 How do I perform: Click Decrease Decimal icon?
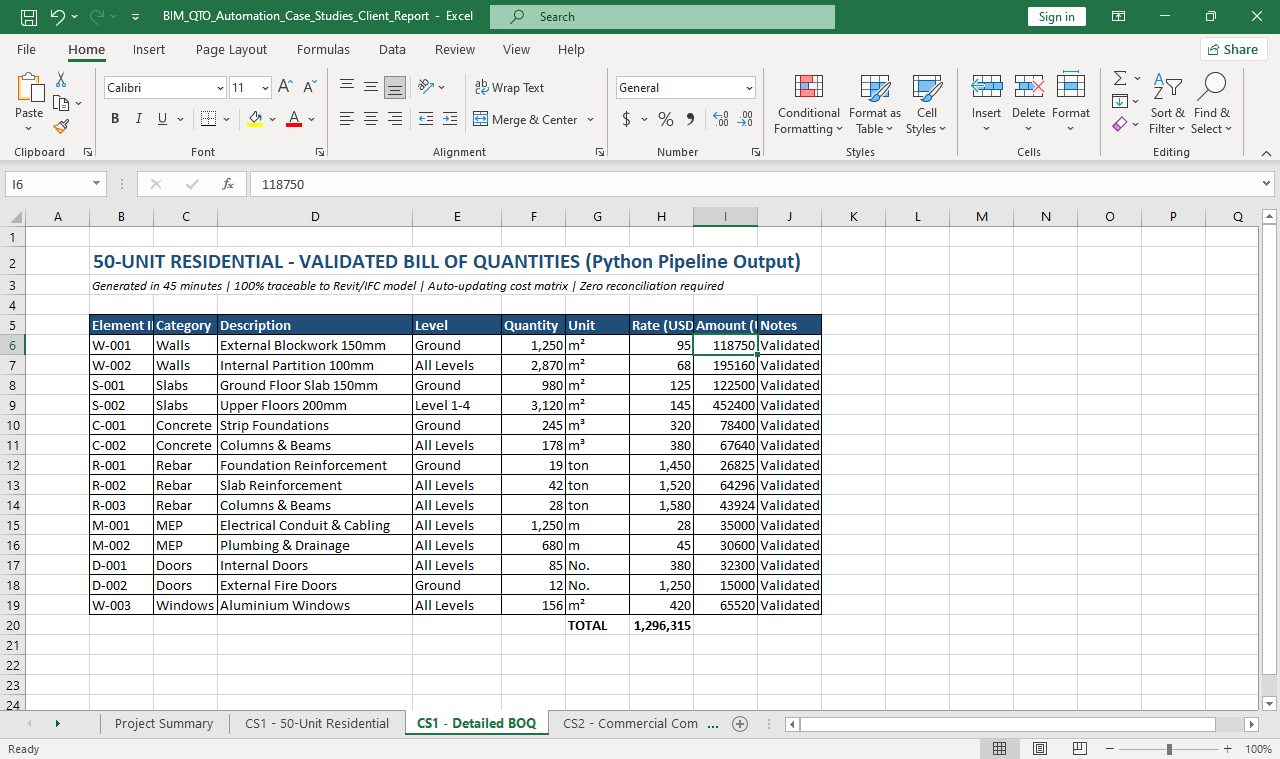[745, 119]
